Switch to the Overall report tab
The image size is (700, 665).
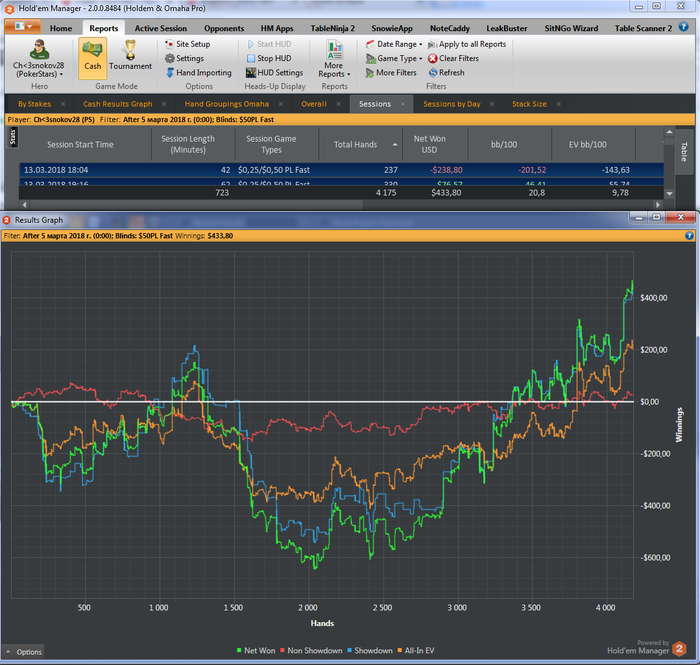tap(314, 104)
